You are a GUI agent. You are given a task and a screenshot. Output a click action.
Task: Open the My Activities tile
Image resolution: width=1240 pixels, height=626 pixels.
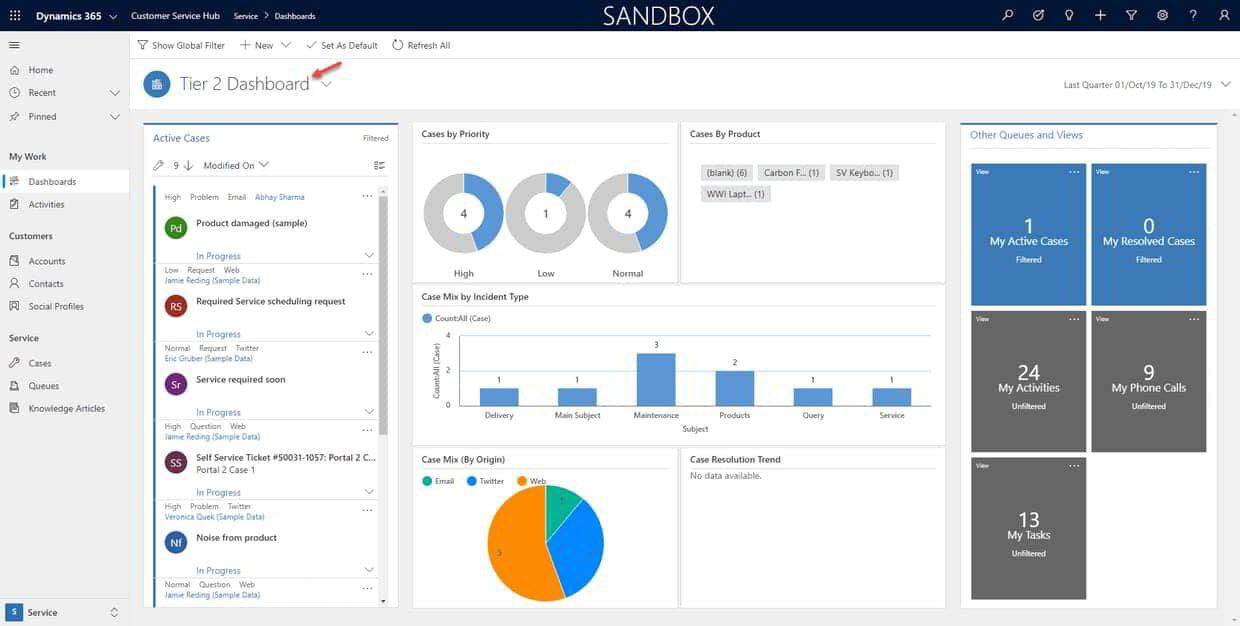pos(1028,381)
